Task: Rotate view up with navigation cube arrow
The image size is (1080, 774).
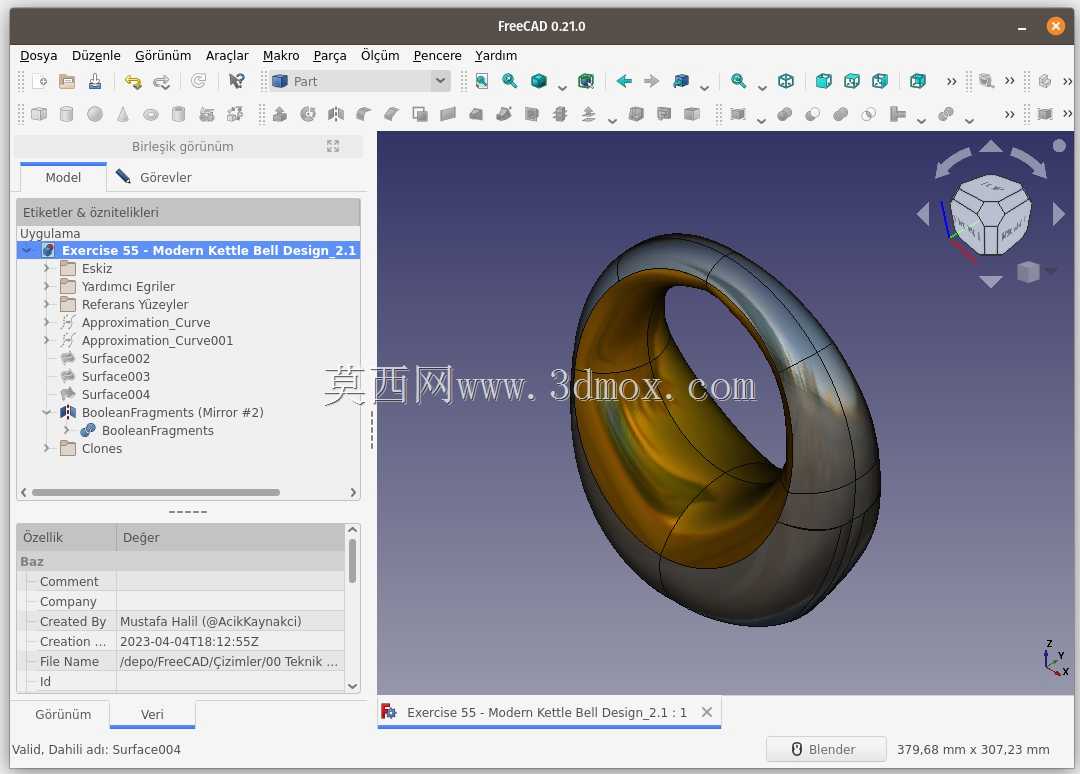Action: coord(990,145)
